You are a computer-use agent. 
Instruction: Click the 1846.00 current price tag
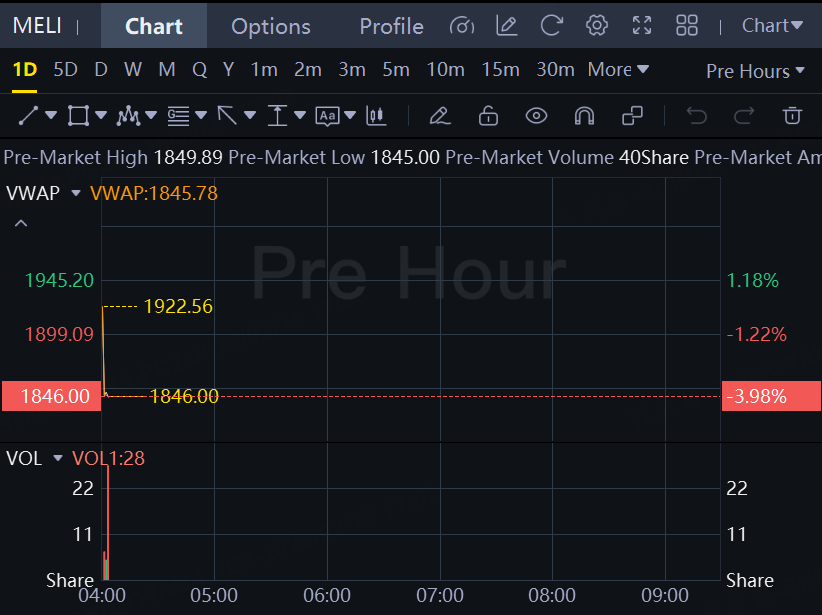(51, 396)
